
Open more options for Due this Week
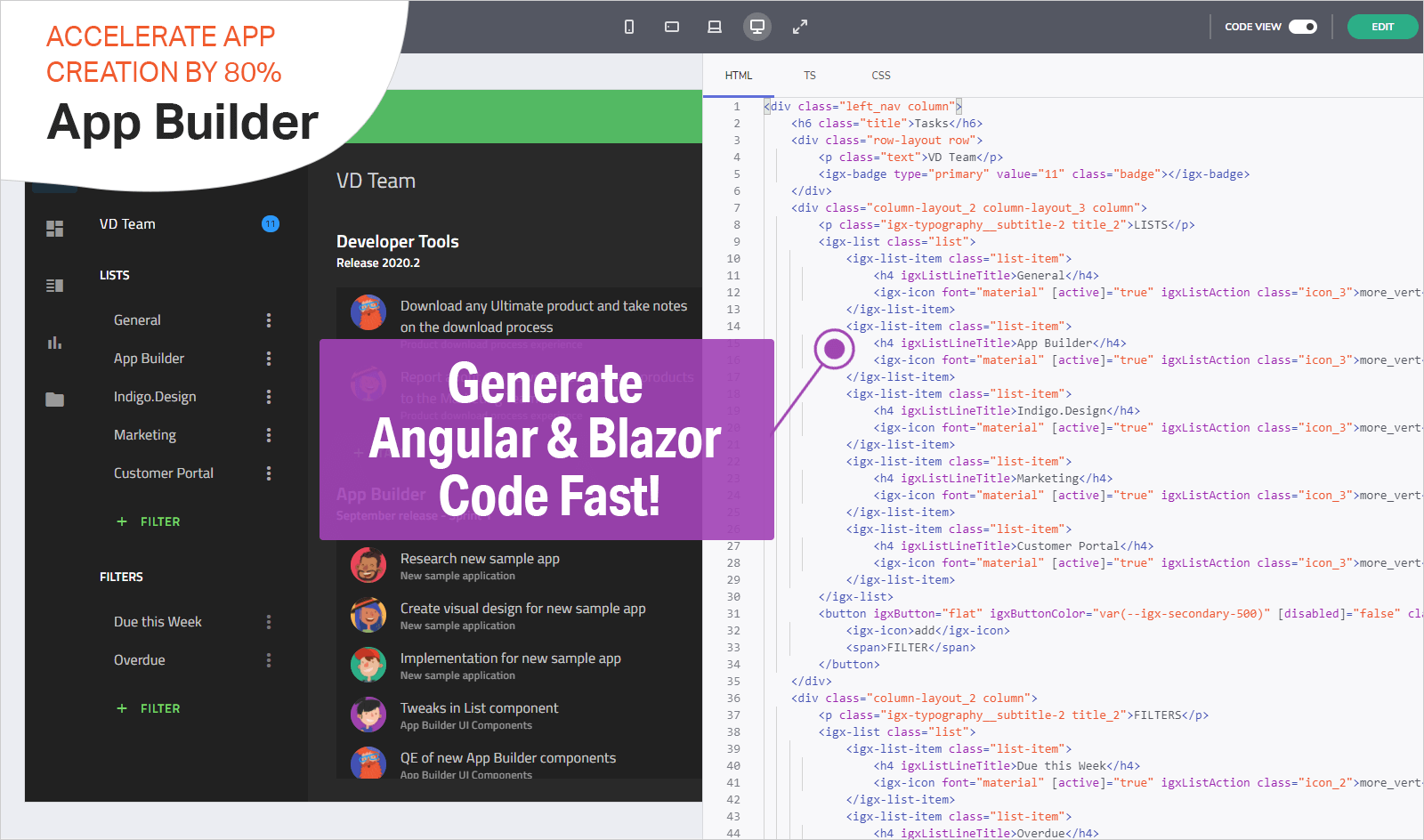pyautogui.click(x=269, y=622)
